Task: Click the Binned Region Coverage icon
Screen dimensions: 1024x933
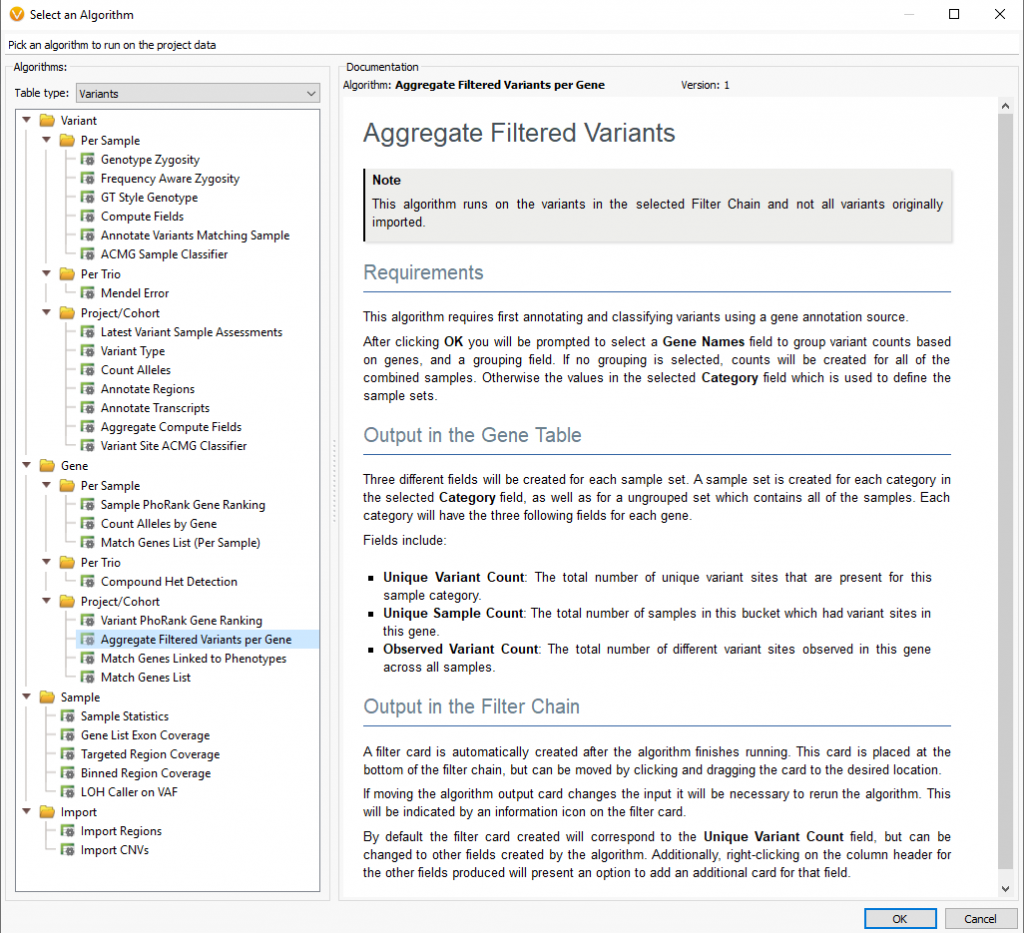Action: [67, 772]
